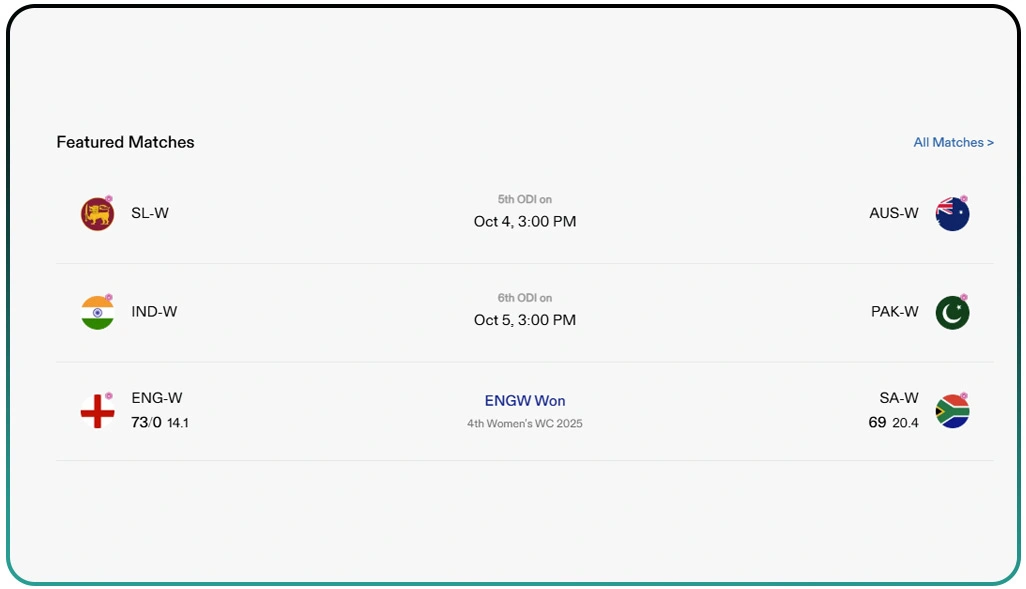Click the South Africa Women flag icon
This screenshot has height=589, width=1026.
pyautogui.click(x=952, y=411)
